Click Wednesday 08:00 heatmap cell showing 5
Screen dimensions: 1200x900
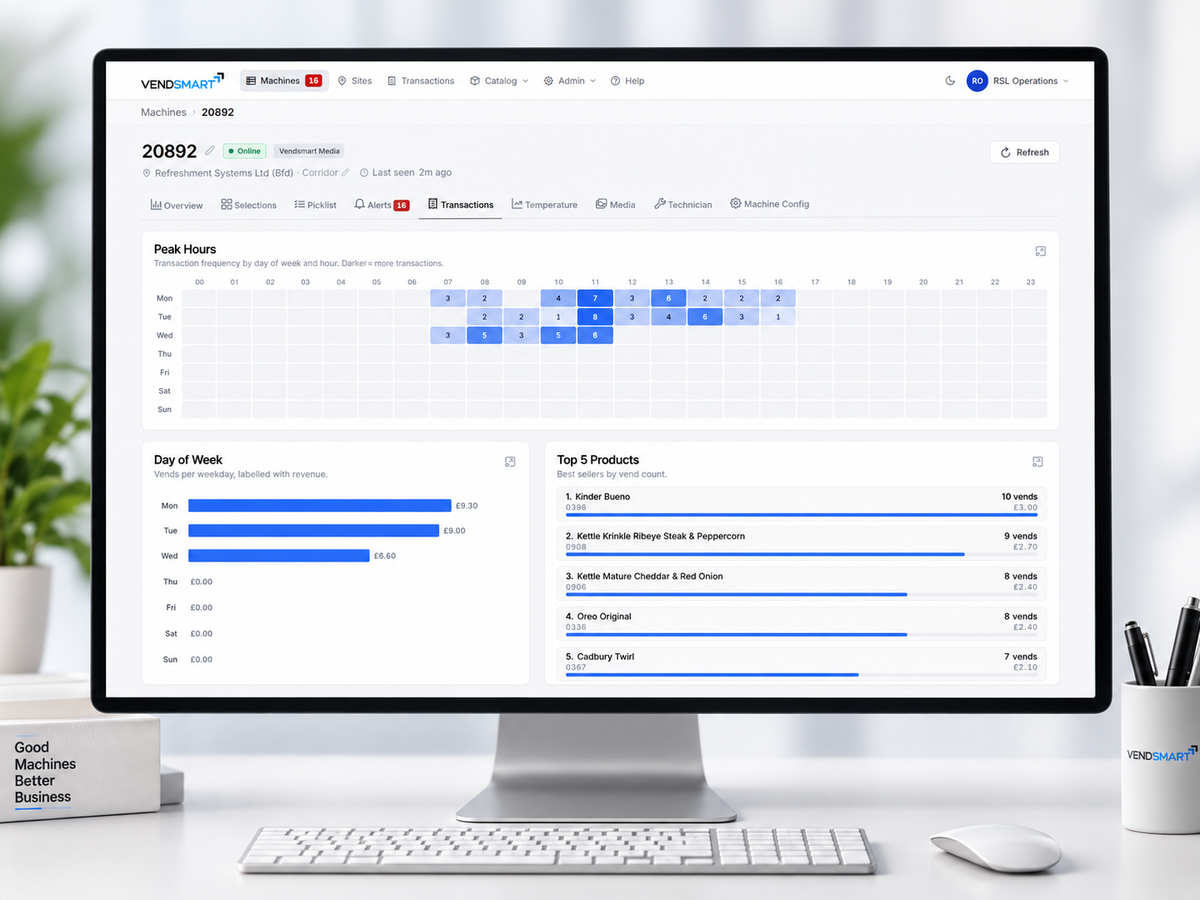tap(485, 335)
